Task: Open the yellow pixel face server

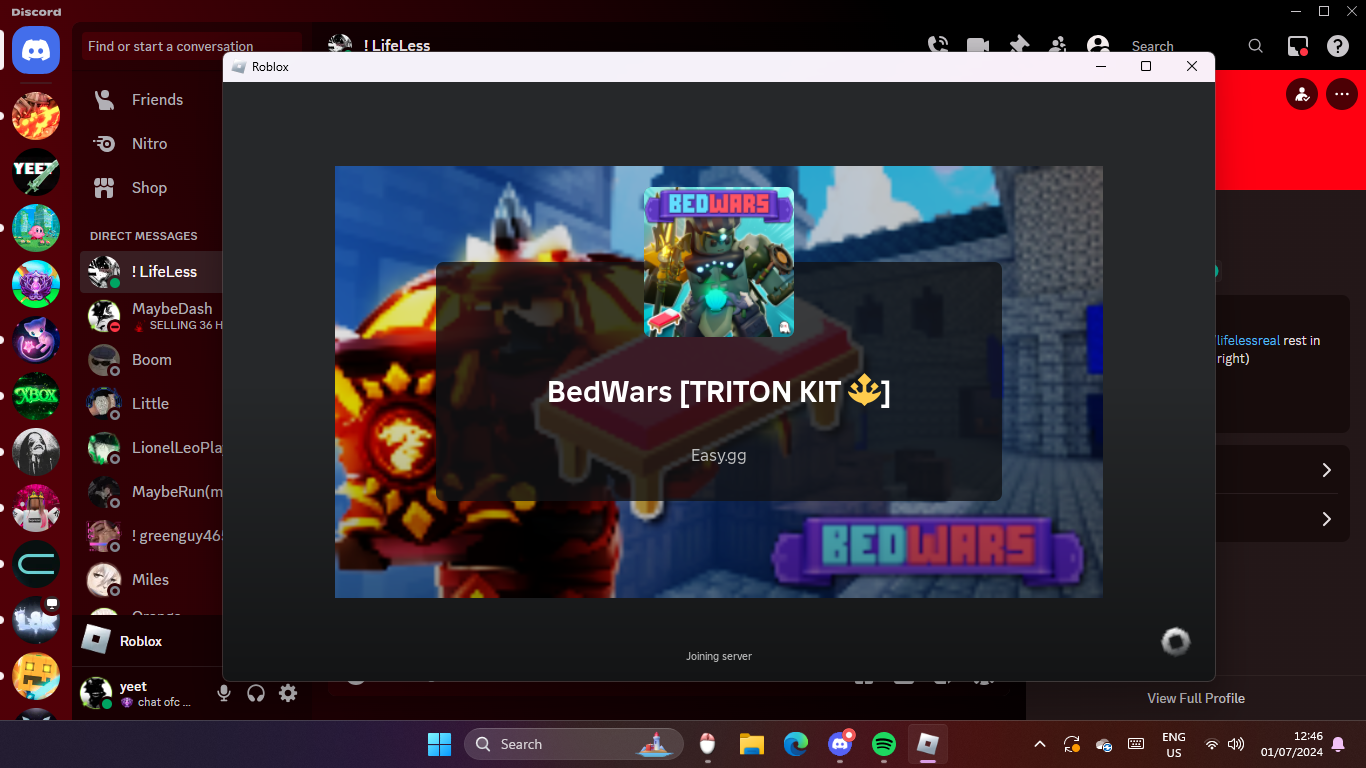Action: pos(36,676)
